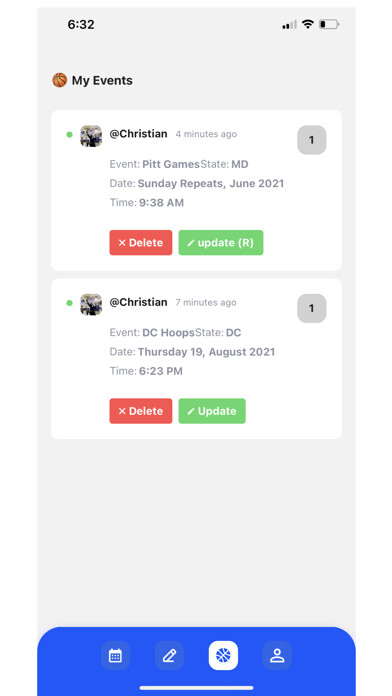Image resolution: width=392 pixels, height=696 pixels.
Task: Tap the cellular signal bars icon
Action: pyautogui.click(x=289, y=24)
